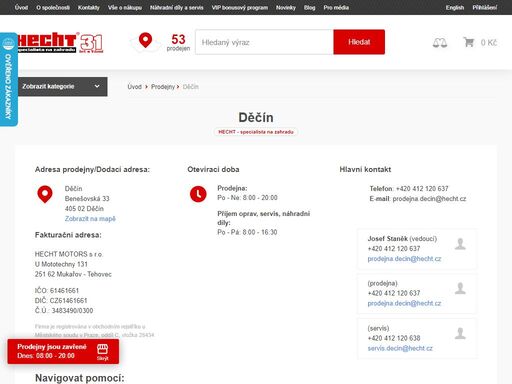Image resolution: width=512 pixels, height=384 pixels.
Task: Click the red opening hours clock icon
Action: [198, 194]
